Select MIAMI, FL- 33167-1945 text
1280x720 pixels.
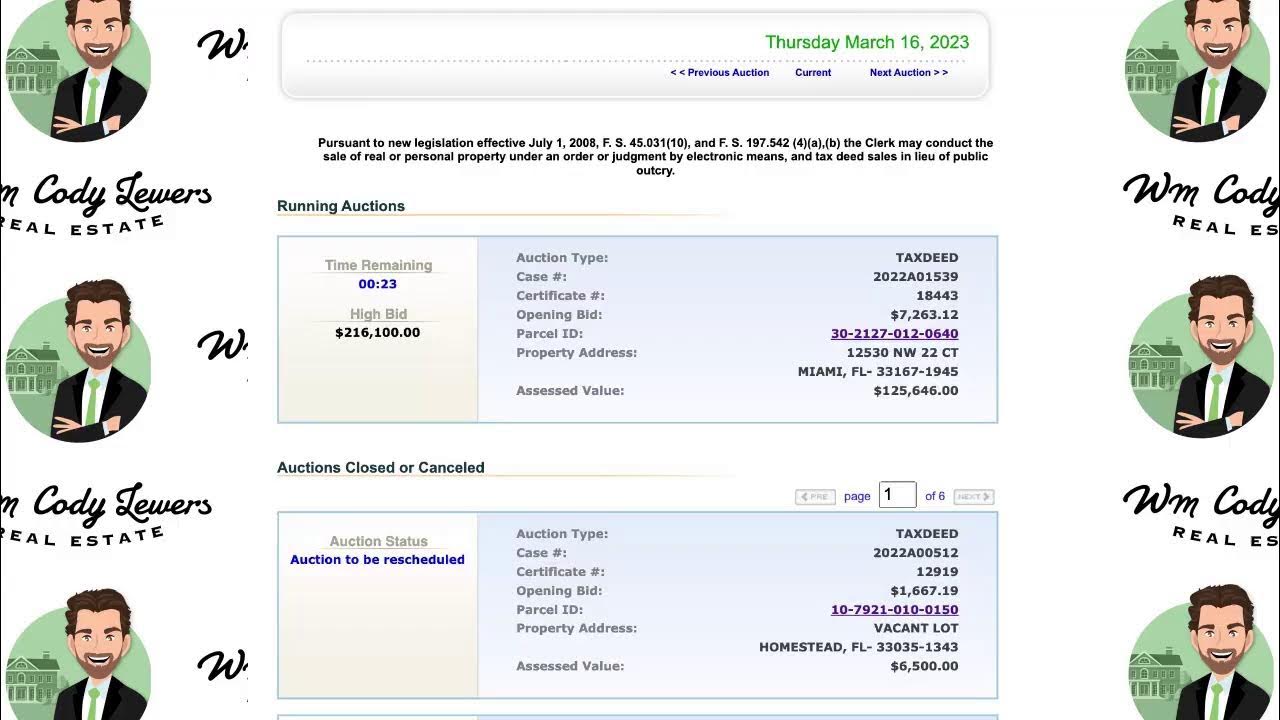click(878, 372)
